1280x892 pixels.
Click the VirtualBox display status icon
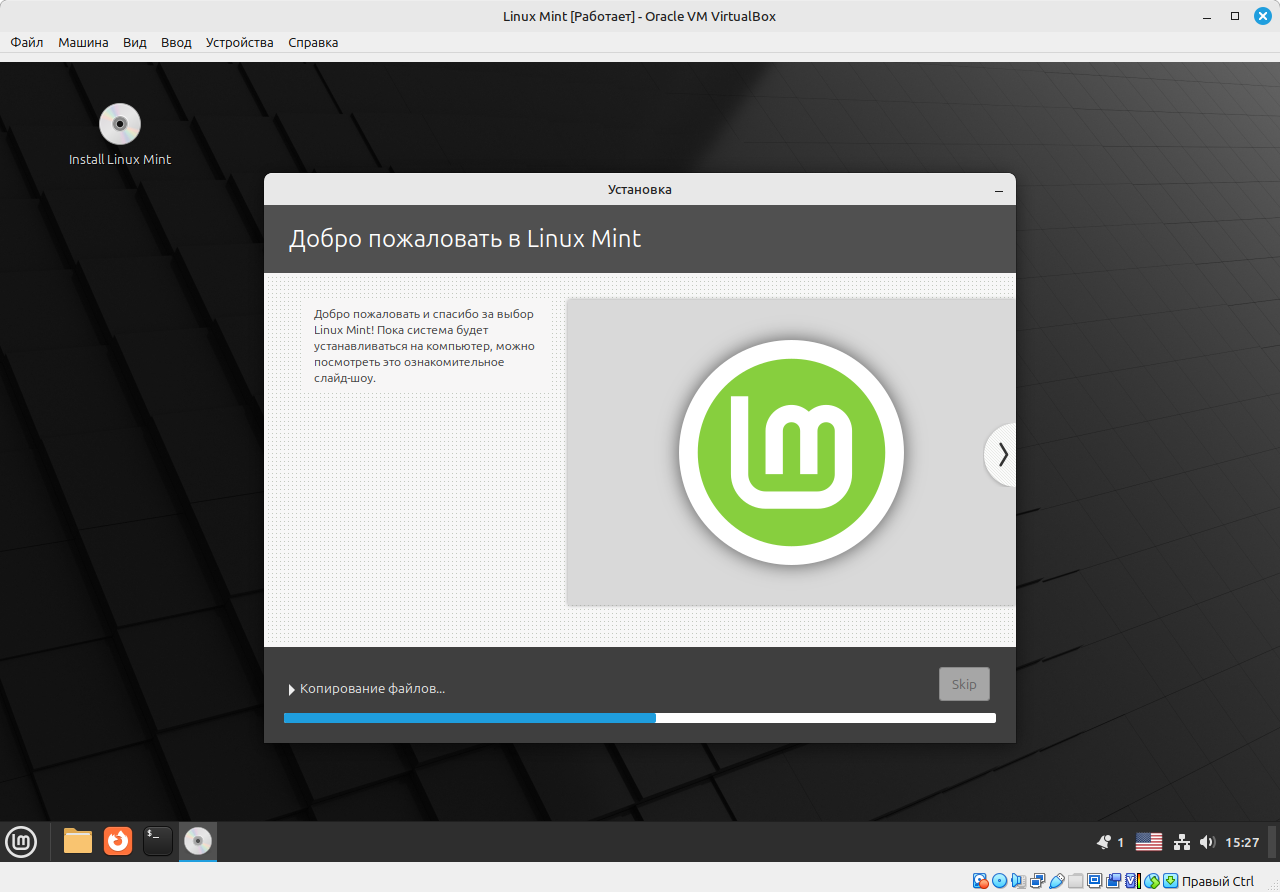pyautogui.click(x=1094, y=881)
